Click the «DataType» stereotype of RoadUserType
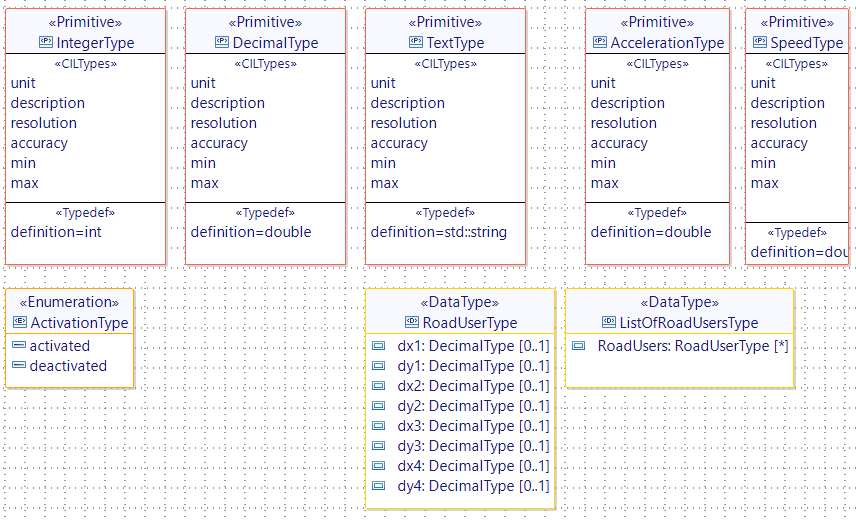Image resolution: width=856 pixels, height=521 pixels. tap(460, 302)
